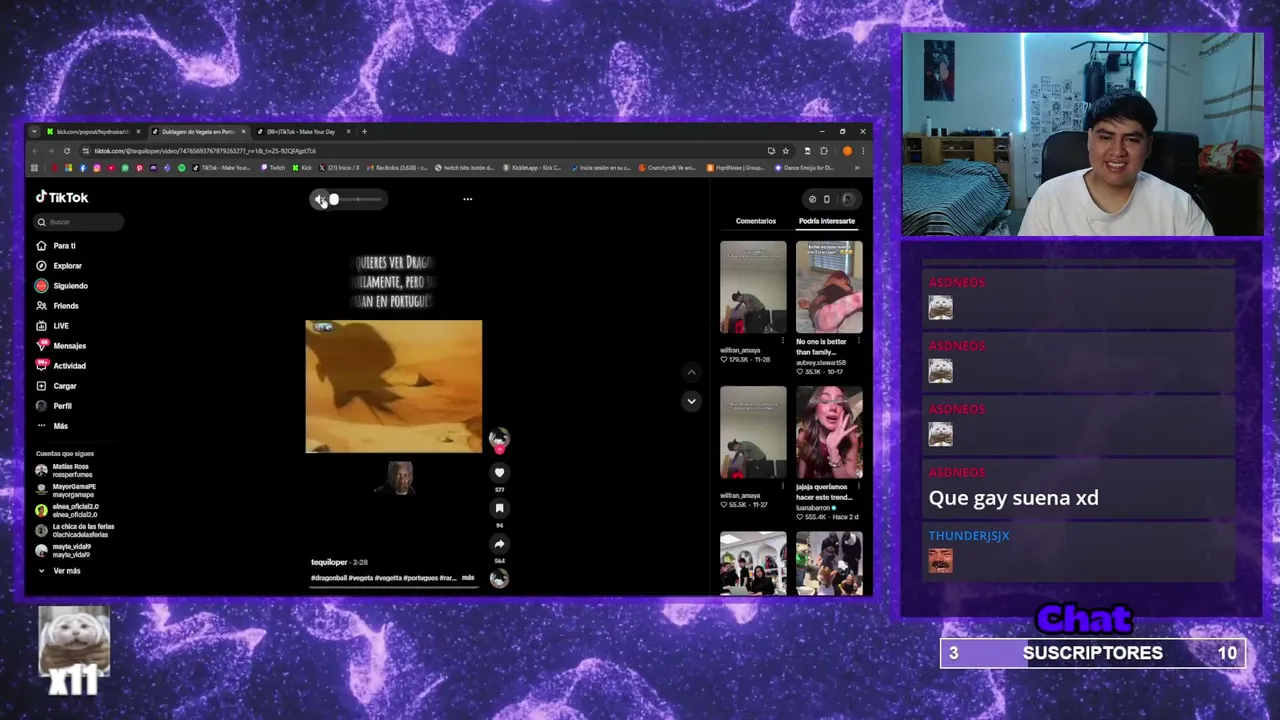Click the TikTok logo

pyautogui.click(x=62, y=197)
